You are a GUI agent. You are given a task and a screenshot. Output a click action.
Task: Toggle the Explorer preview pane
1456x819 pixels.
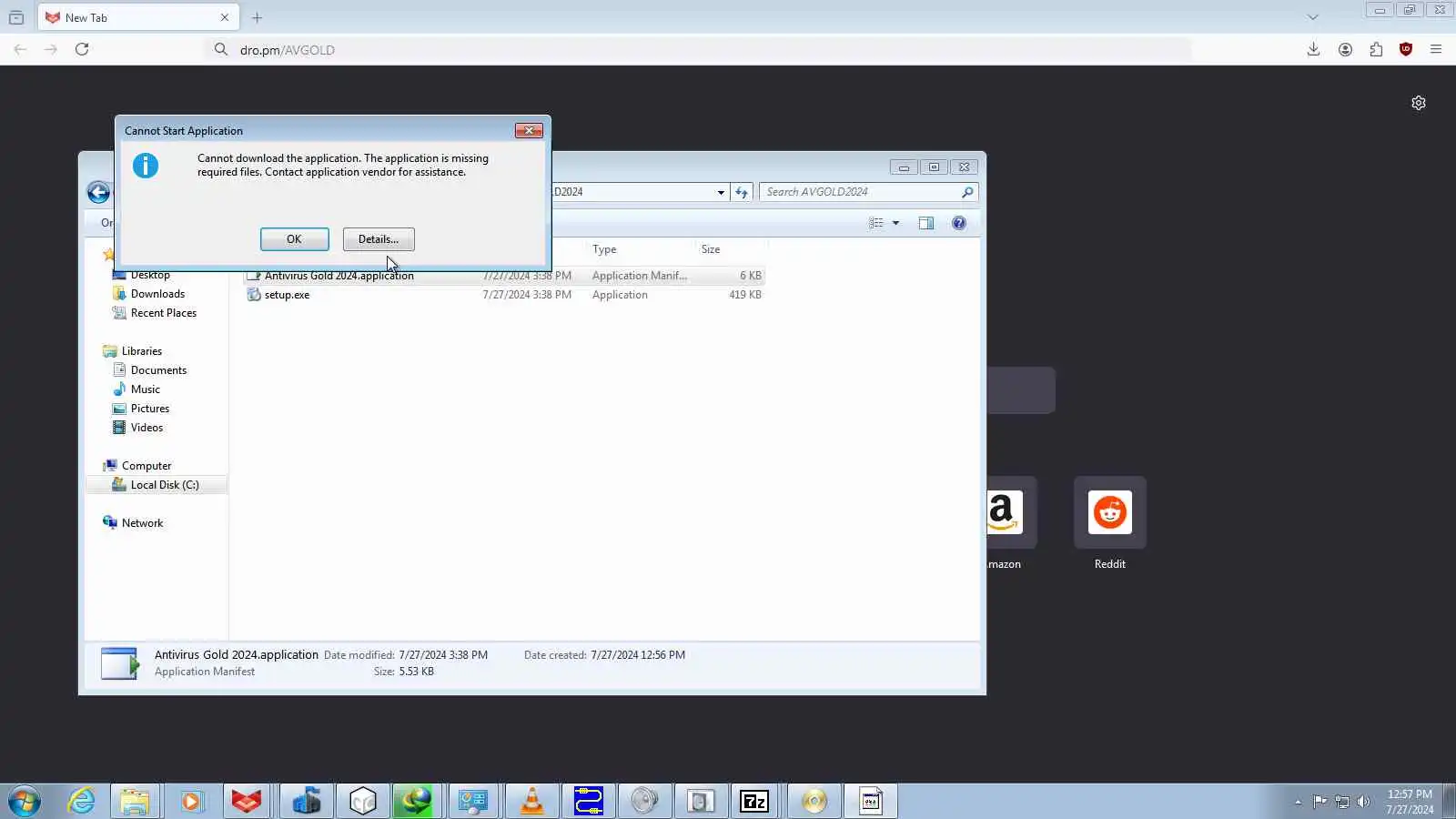click(926, 223)
